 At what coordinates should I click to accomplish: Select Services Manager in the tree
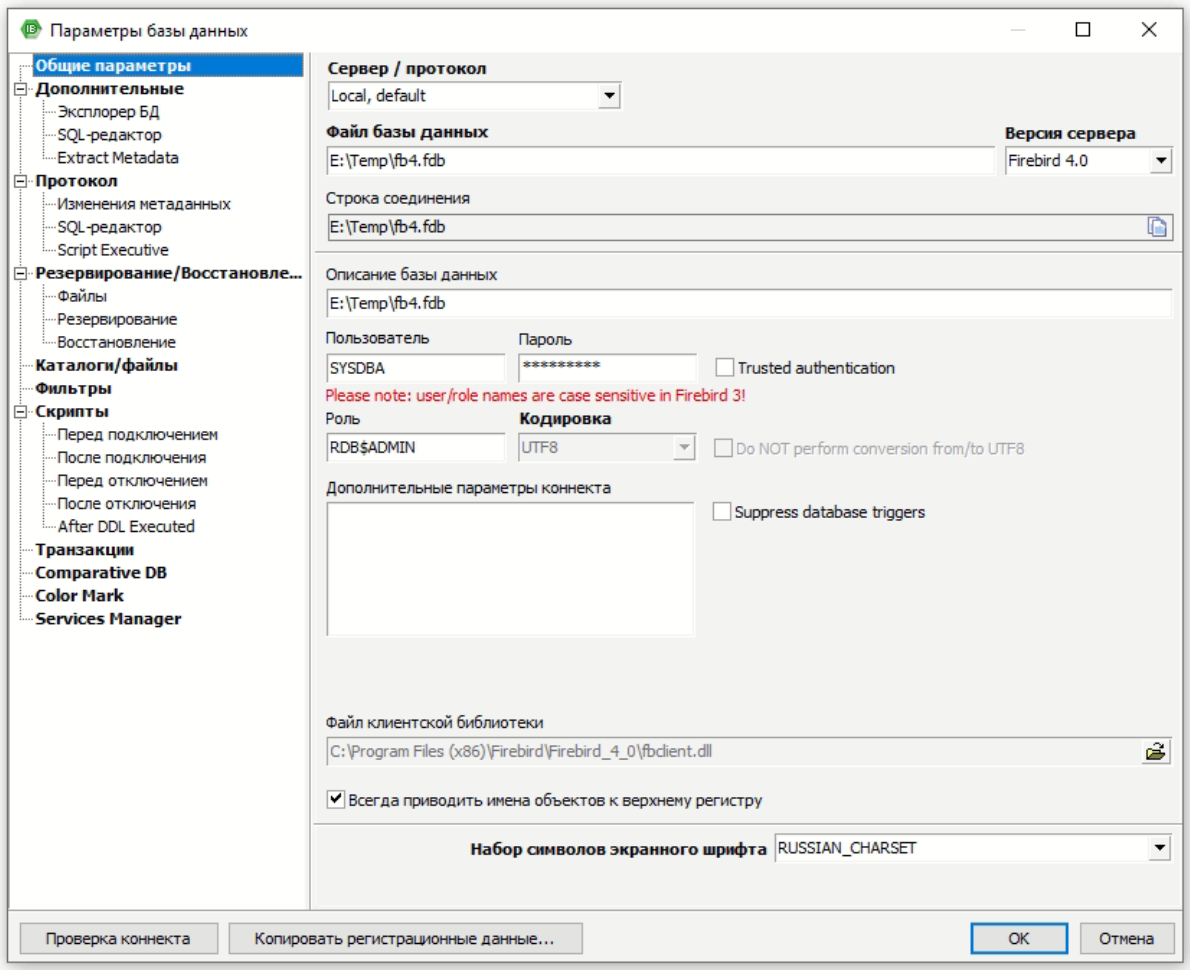[108, 619]
